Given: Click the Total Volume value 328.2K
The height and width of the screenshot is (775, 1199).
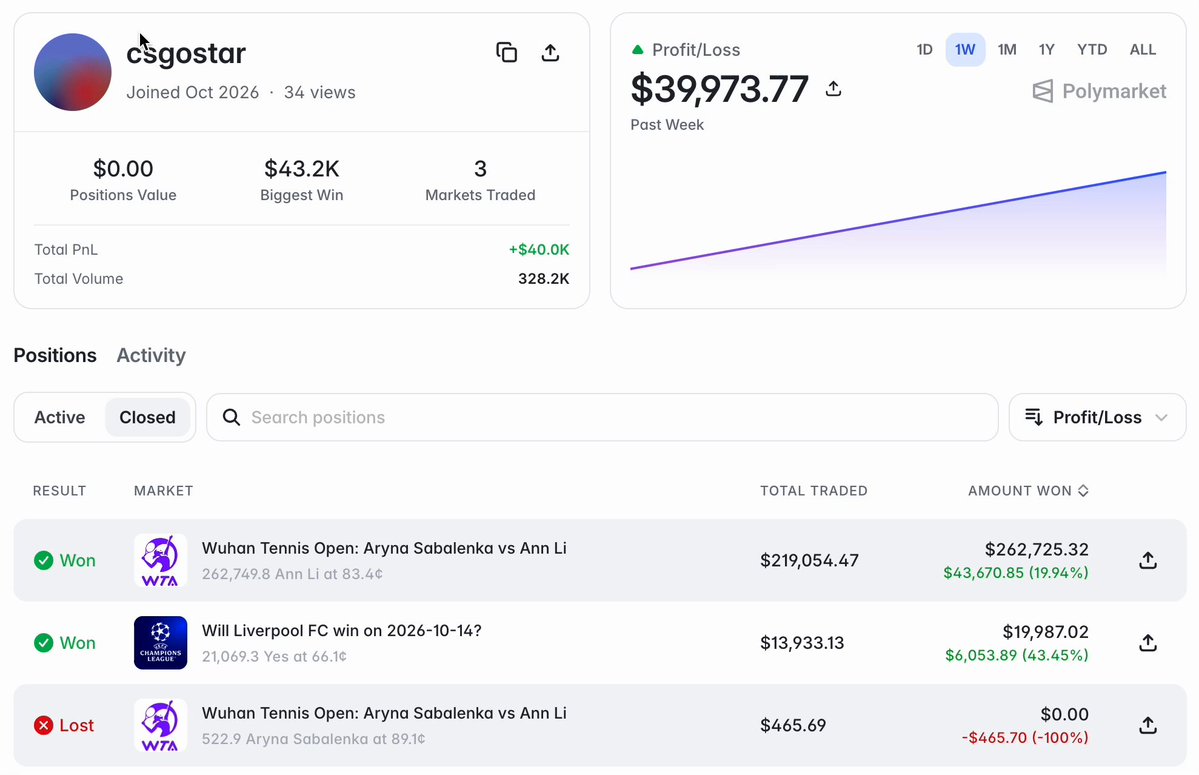Looking at the screenshot, I should pos(544,279).
